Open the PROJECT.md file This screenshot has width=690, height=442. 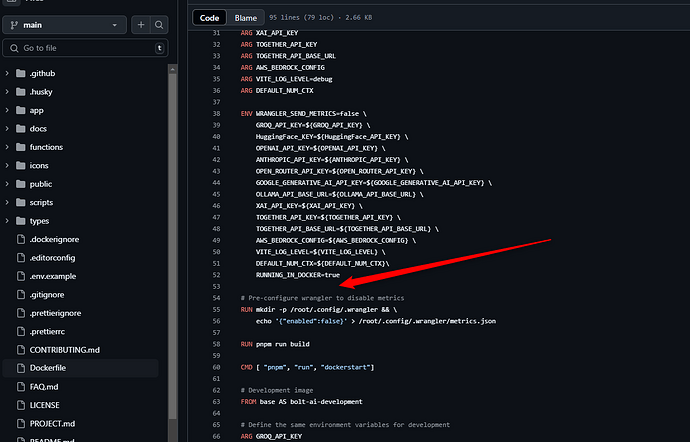click(x=52, y=424)
